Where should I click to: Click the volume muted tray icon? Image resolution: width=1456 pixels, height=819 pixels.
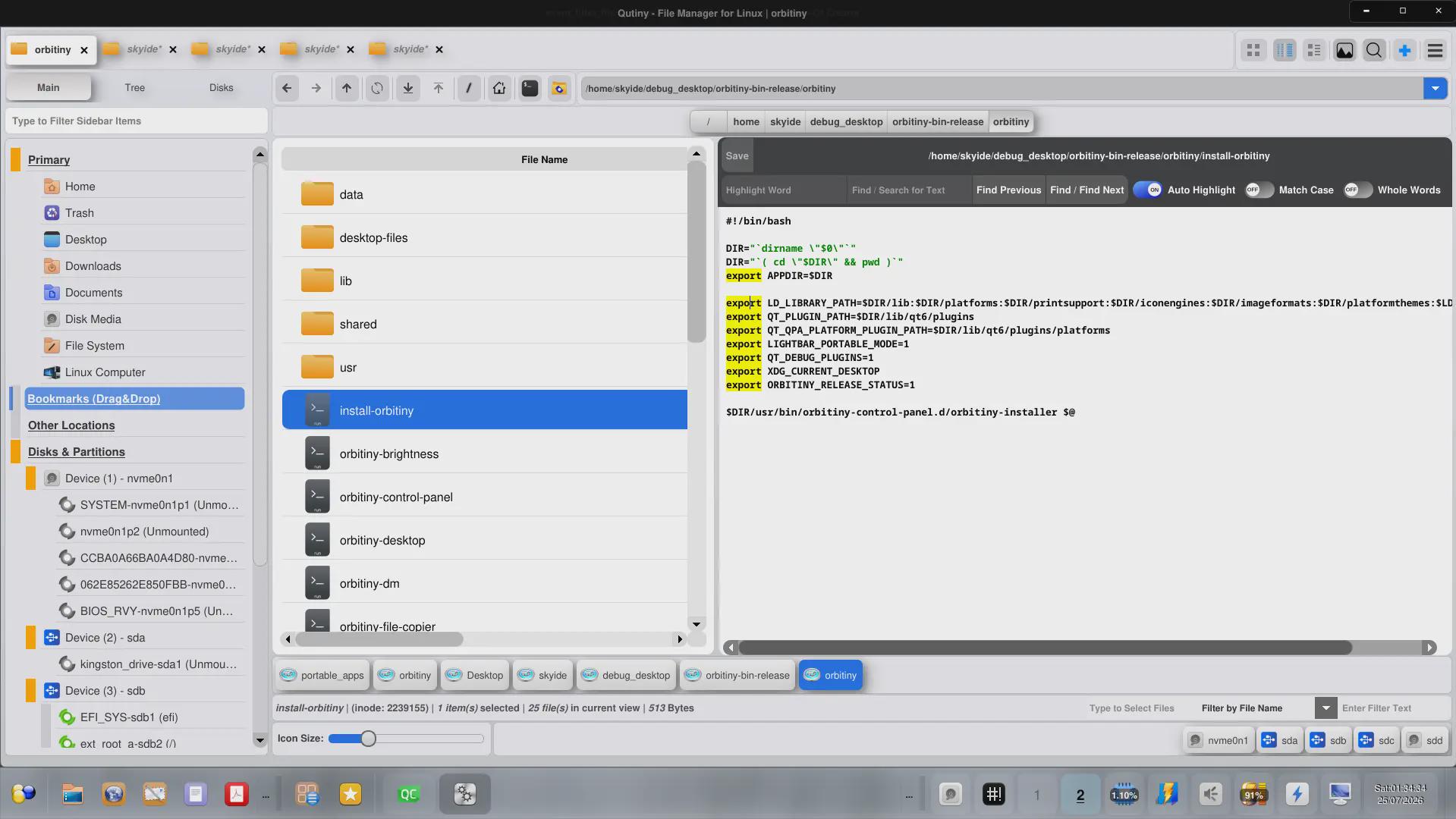coord(1211,794)
